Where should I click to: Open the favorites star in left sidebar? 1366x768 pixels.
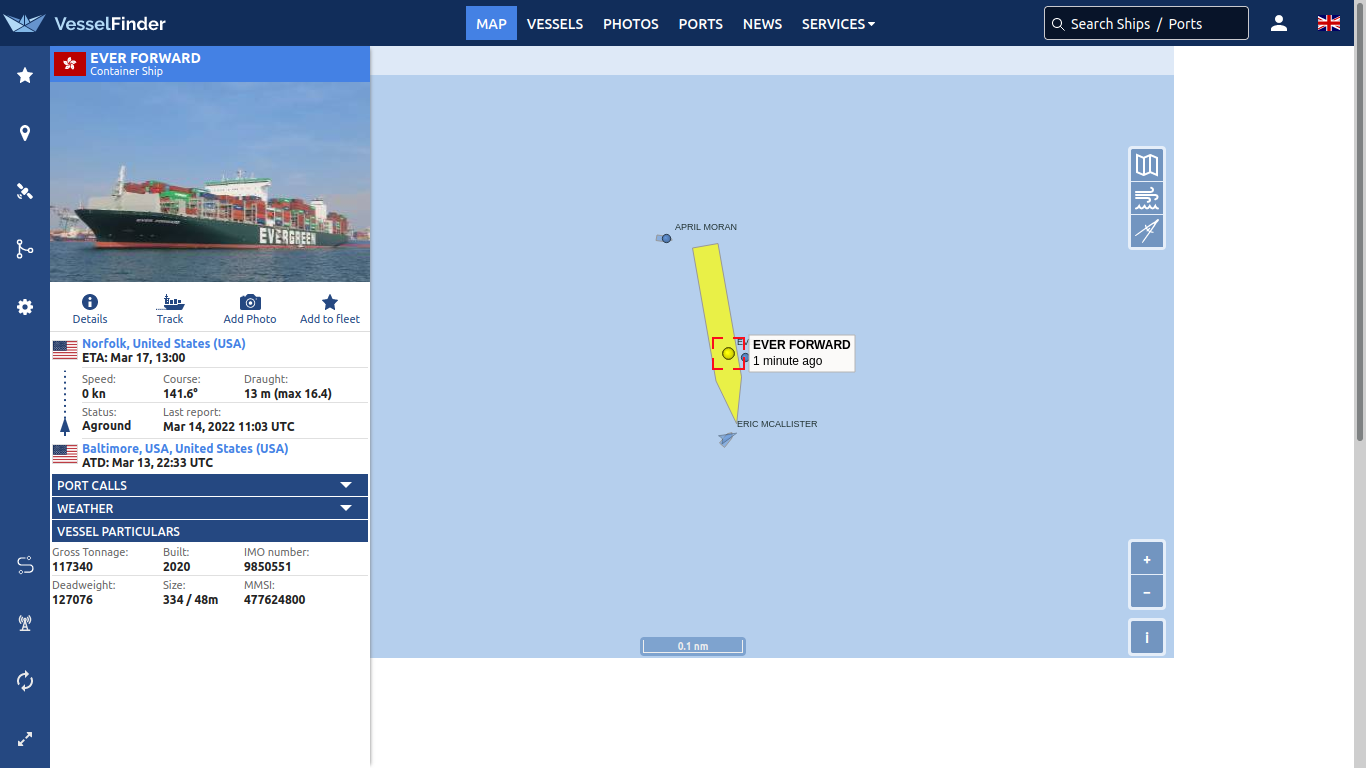click(x=25, y=75)
